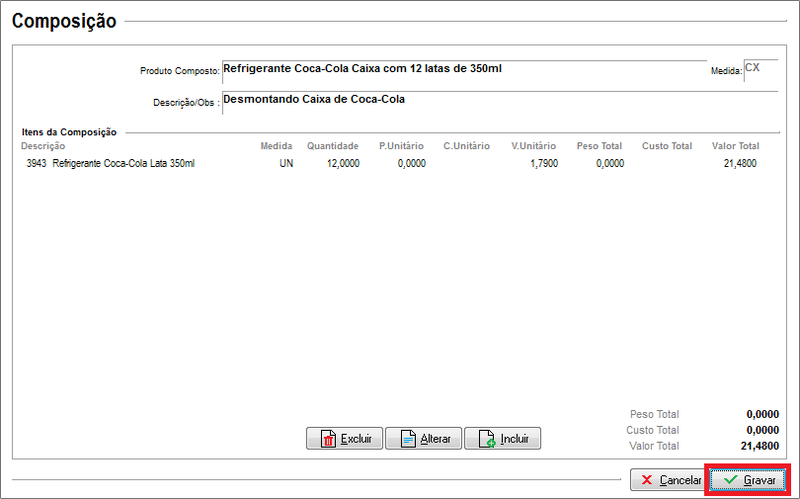Click the Peso Total column header
The image size is (800, 499).
tap(599, 146)
